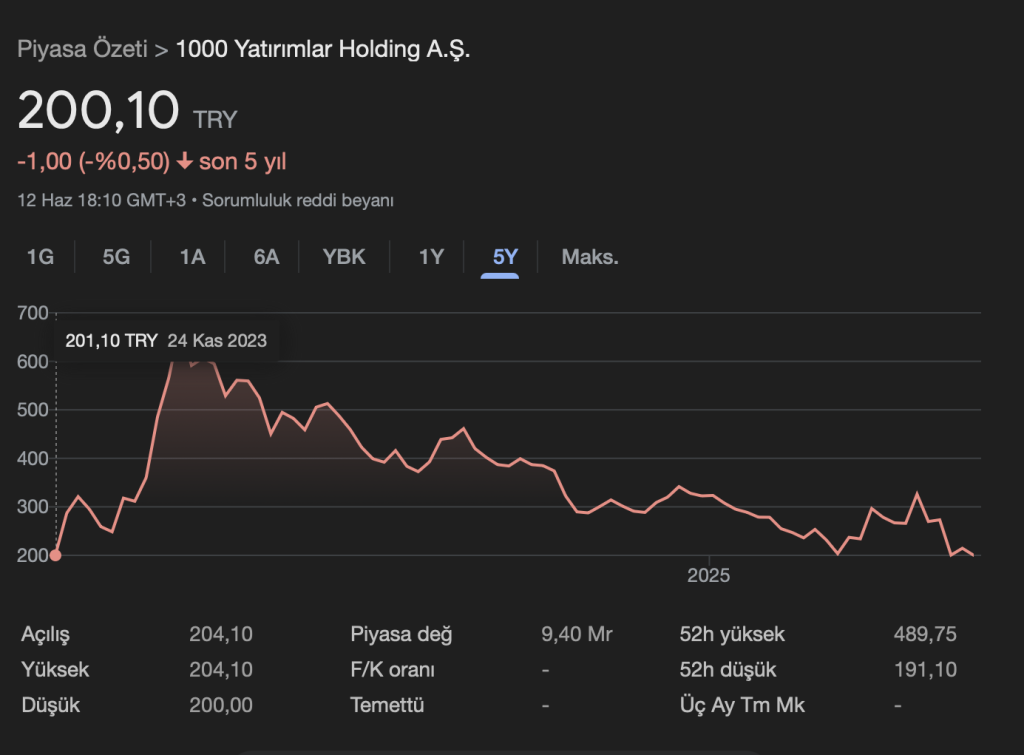
Task: Show the Maks. full history range
Action: [x=590, y=257]
